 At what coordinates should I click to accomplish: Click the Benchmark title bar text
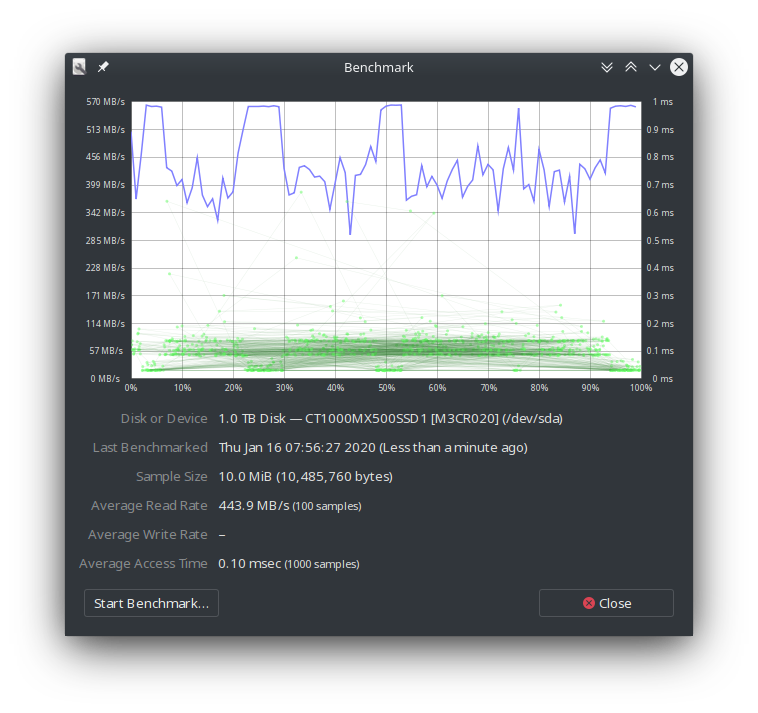(378, 67)
